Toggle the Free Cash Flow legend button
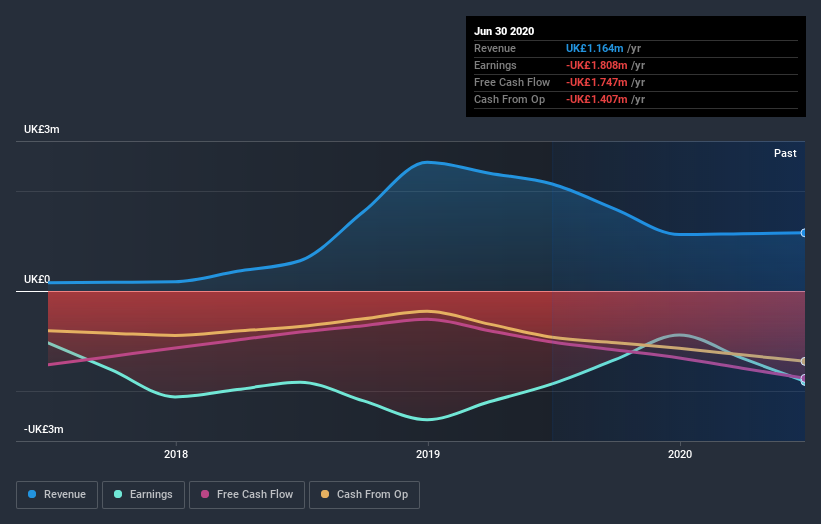 [x=247, y=495]
